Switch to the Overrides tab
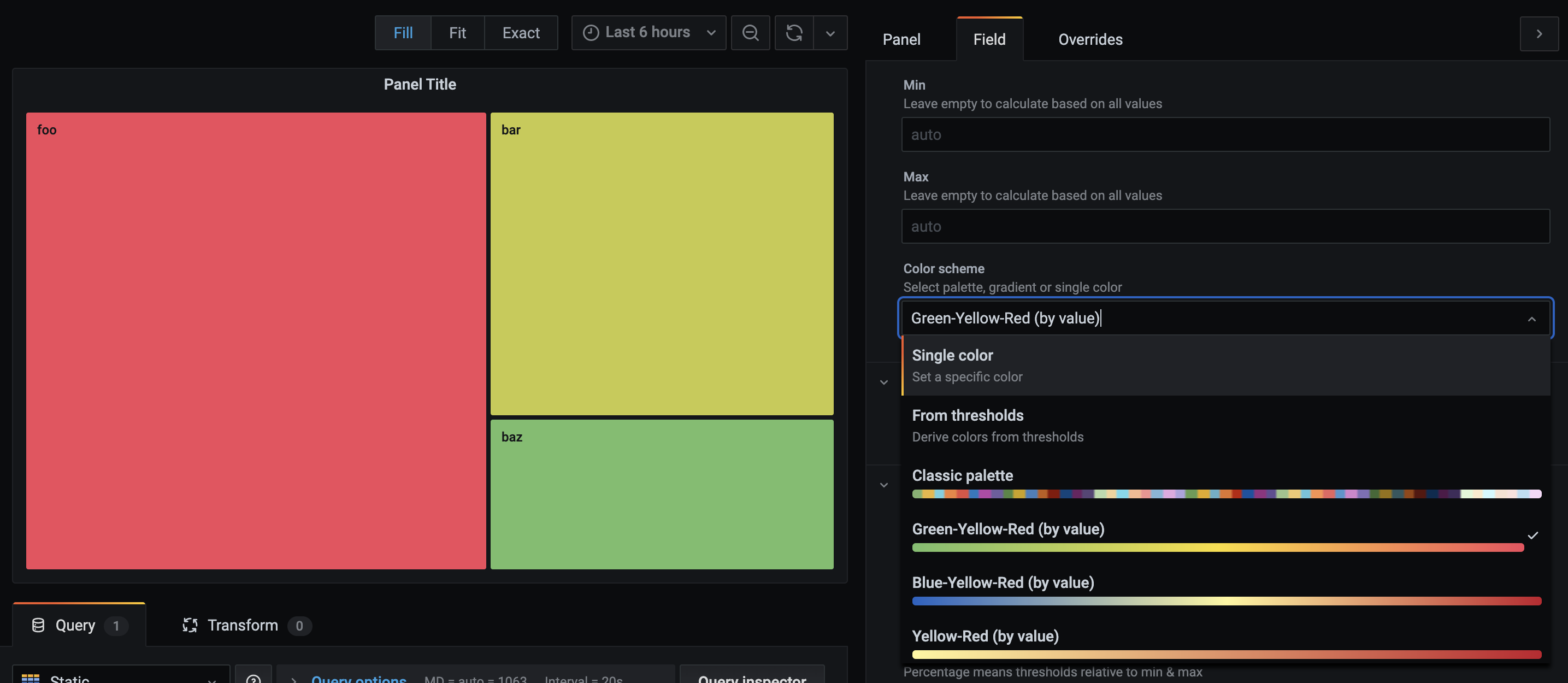Viewport: 1568px width, 683px height. click(x=1089, y=39)
